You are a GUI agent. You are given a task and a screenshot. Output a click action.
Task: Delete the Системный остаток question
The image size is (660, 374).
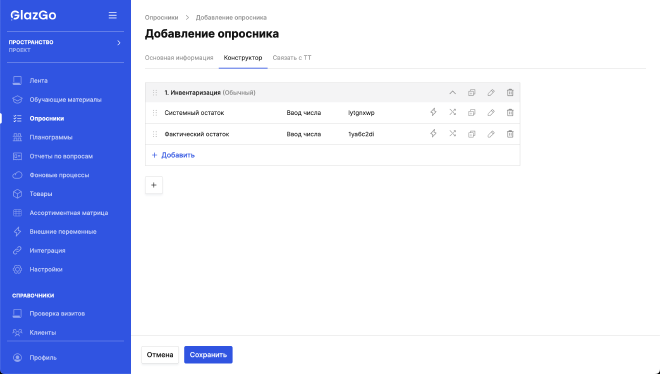click(510, 112)
